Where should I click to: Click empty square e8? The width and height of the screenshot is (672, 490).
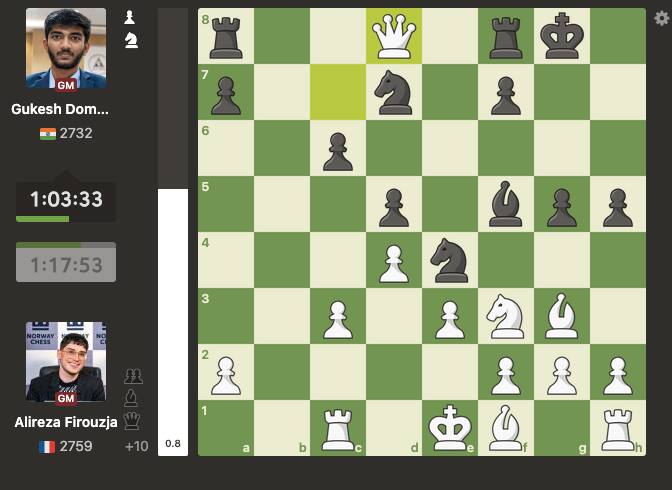[450, 36]
